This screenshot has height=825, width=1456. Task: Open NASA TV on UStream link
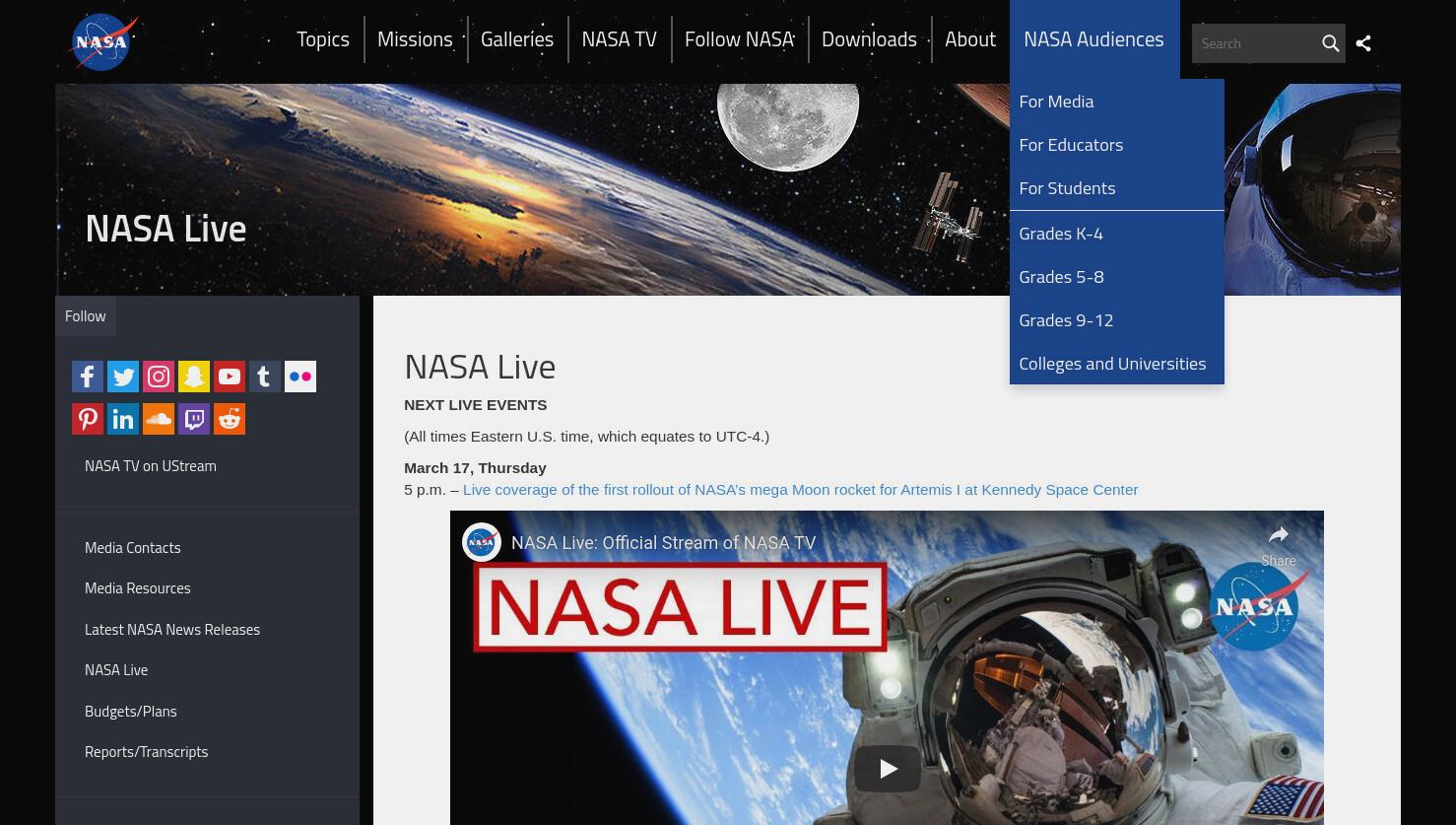(151, 465)
